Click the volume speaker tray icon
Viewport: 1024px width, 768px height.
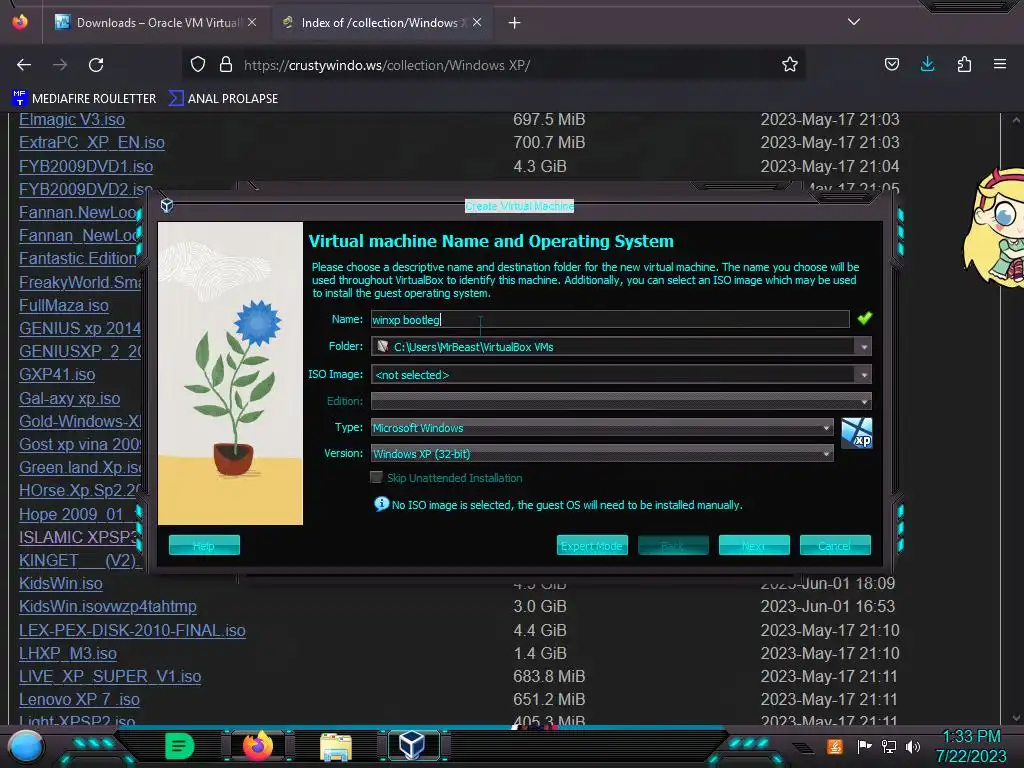pyautogui.click(x=913, y=746)
